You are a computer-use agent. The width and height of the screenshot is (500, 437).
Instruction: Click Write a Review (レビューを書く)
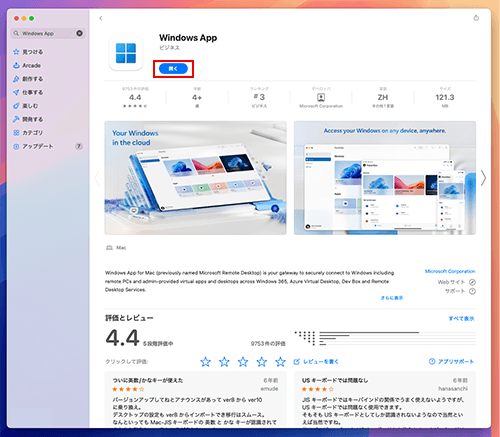tap(321, 361)
